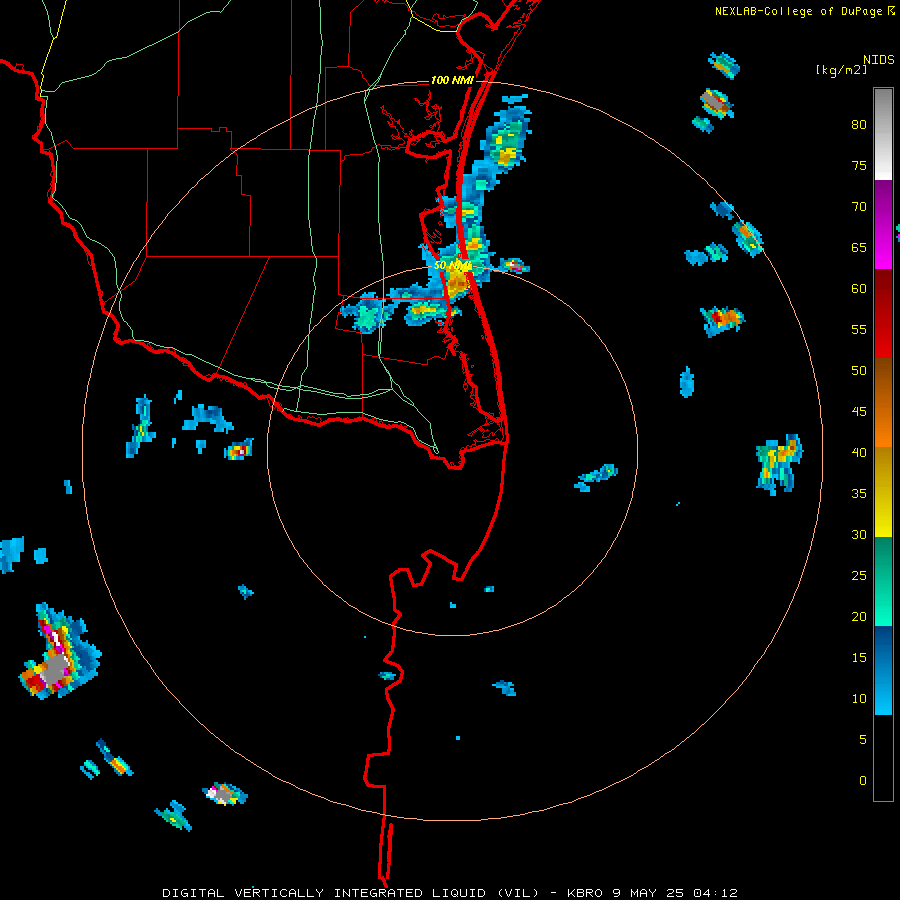Pick the red segment of the color bar
900x900 pixels.
pos(883,313)
